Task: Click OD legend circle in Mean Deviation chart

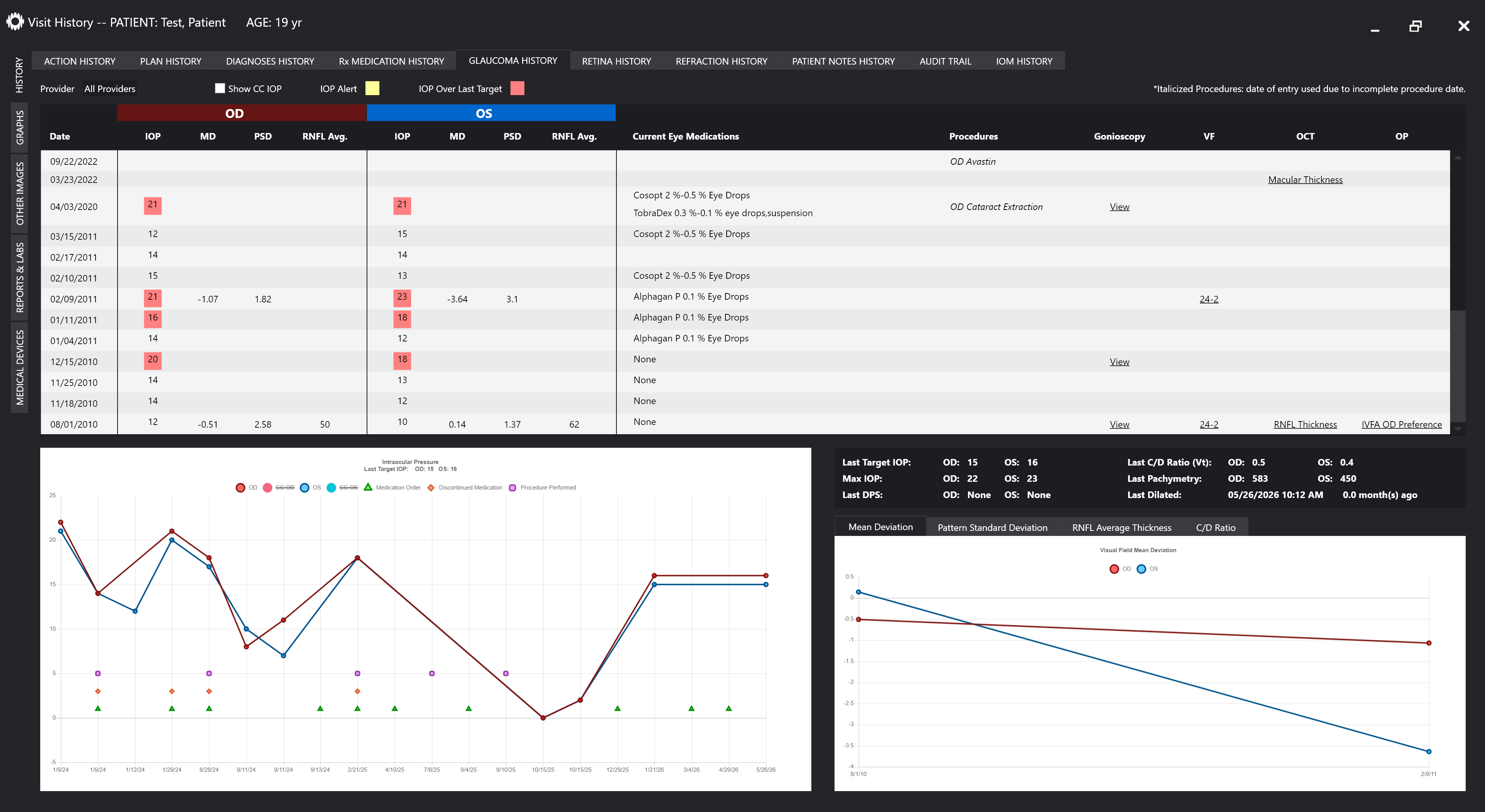Action: coord(1114,569)
